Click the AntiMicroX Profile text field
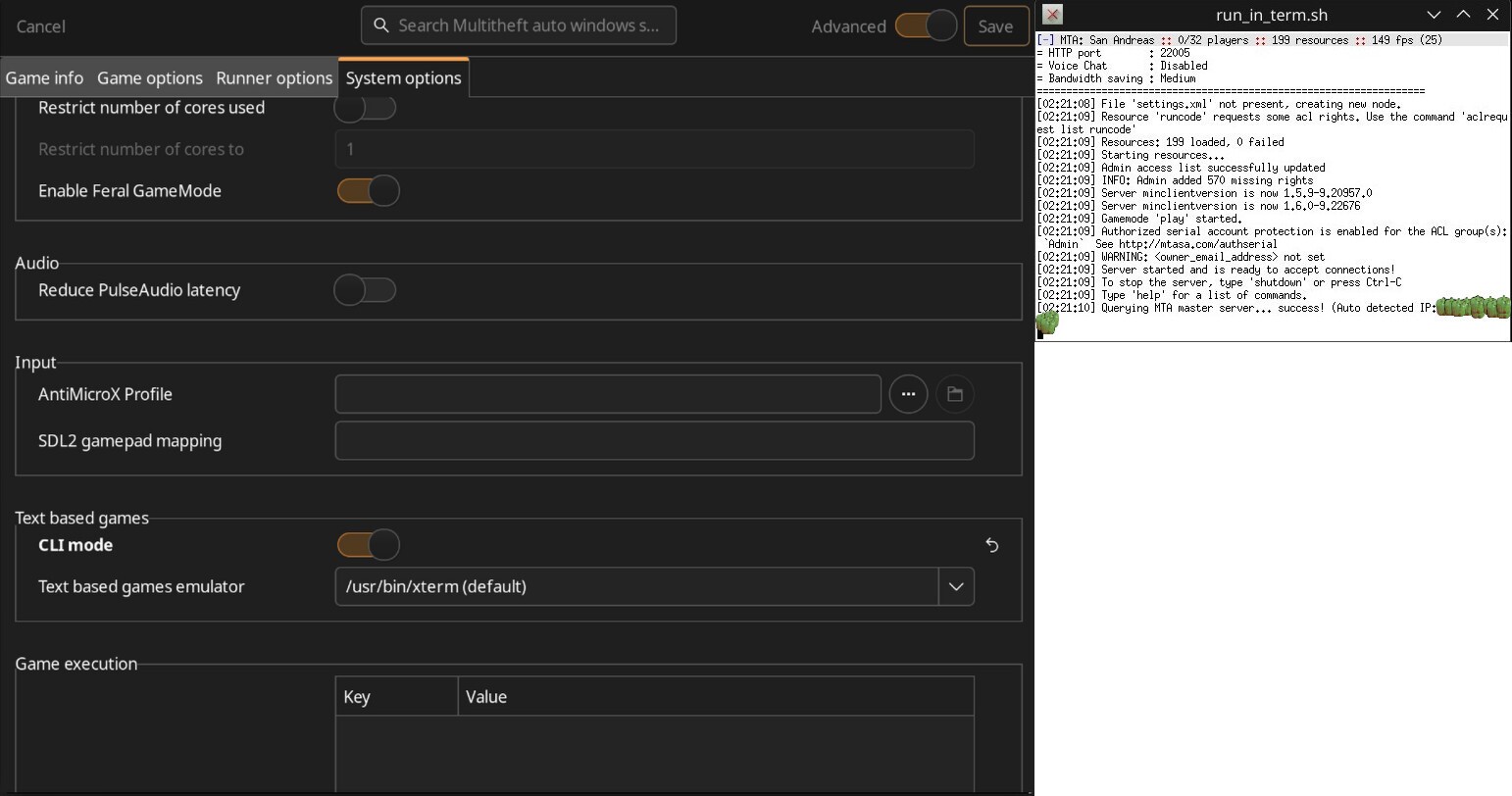1512x796 pixels. (608, 394)
